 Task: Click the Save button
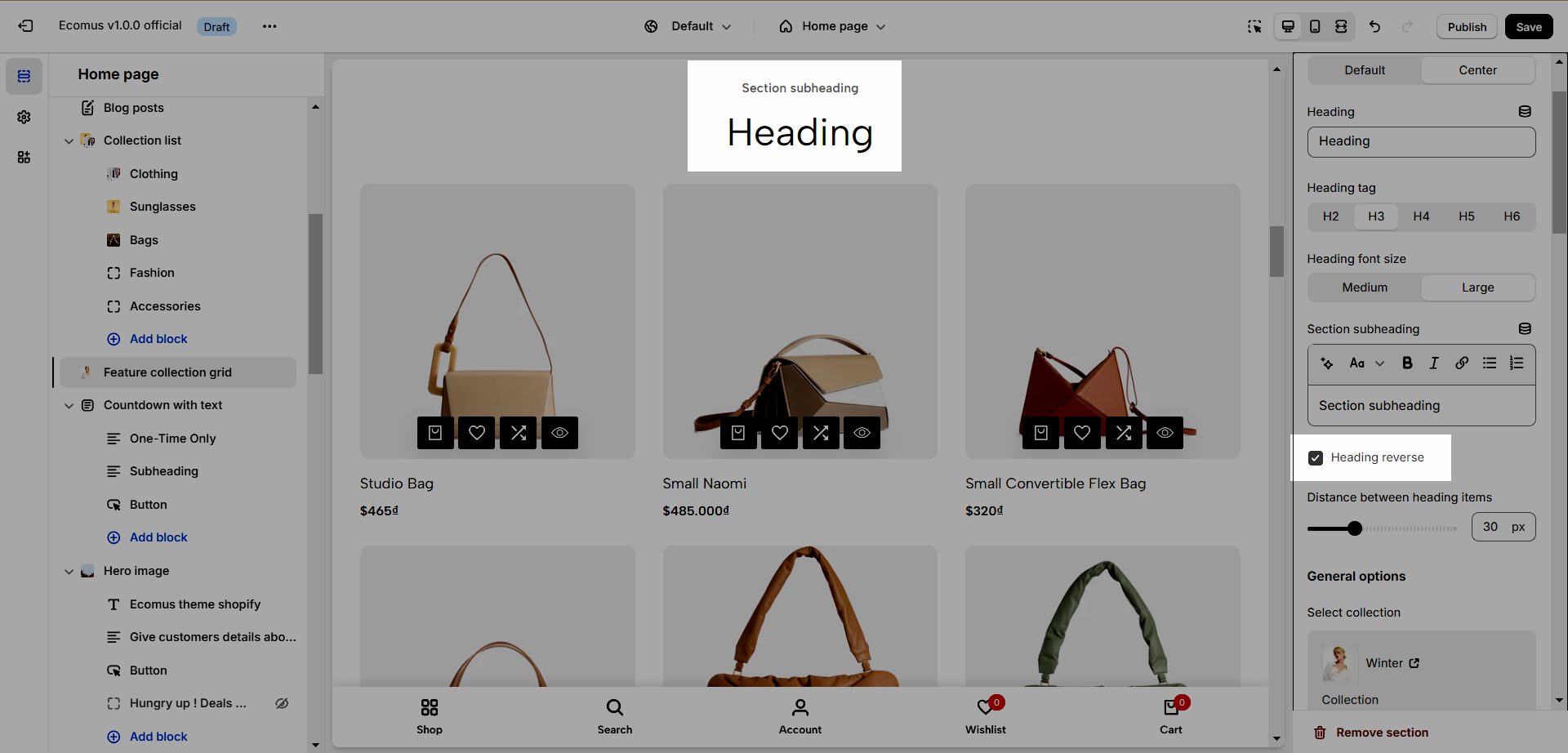click(1529, 27)
